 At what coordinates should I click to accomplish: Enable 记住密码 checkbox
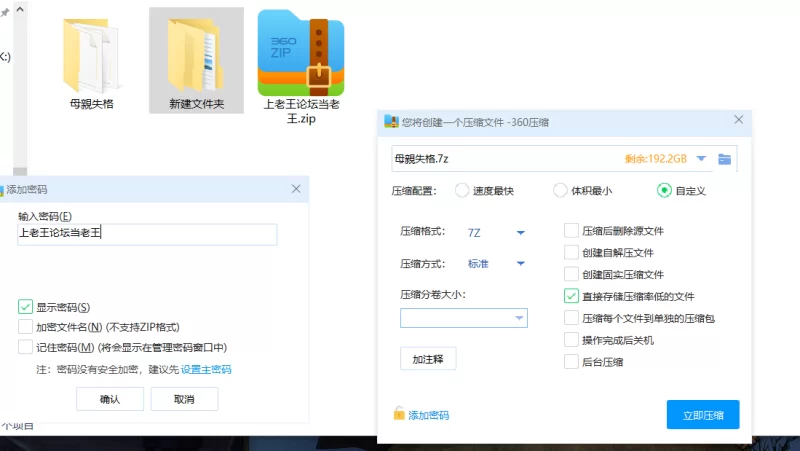(x=26, y=347)
